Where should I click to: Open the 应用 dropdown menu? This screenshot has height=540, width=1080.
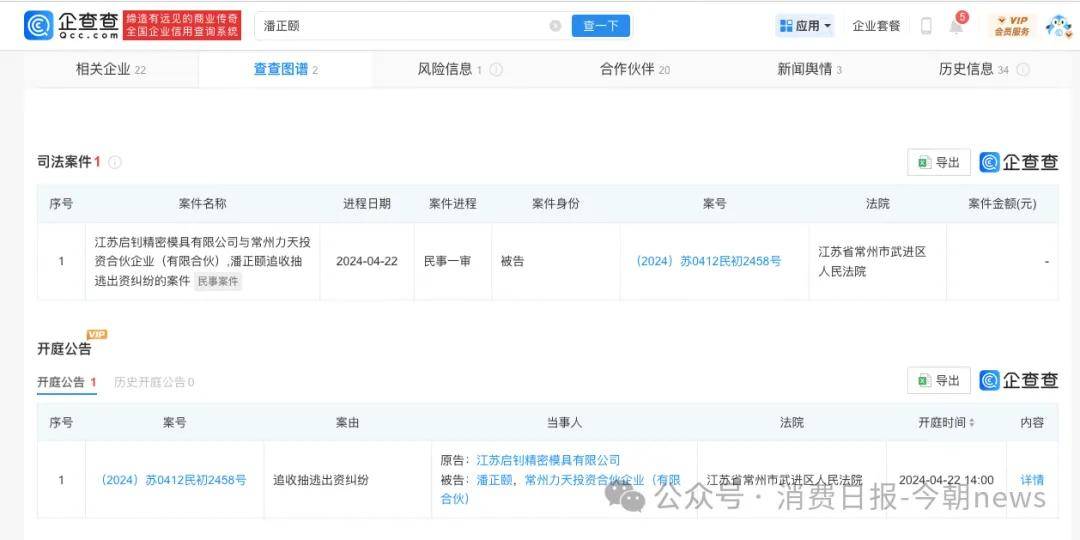coord(805,26)
